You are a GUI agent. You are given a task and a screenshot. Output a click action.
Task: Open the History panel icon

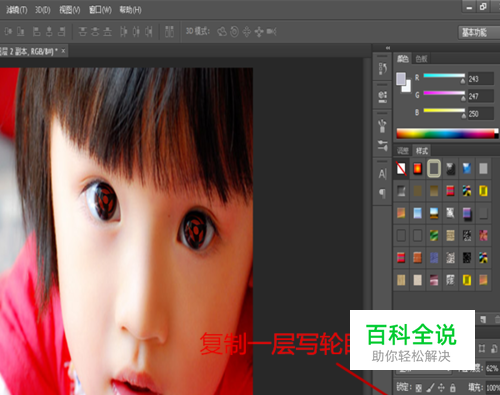(x=383, y=69)
